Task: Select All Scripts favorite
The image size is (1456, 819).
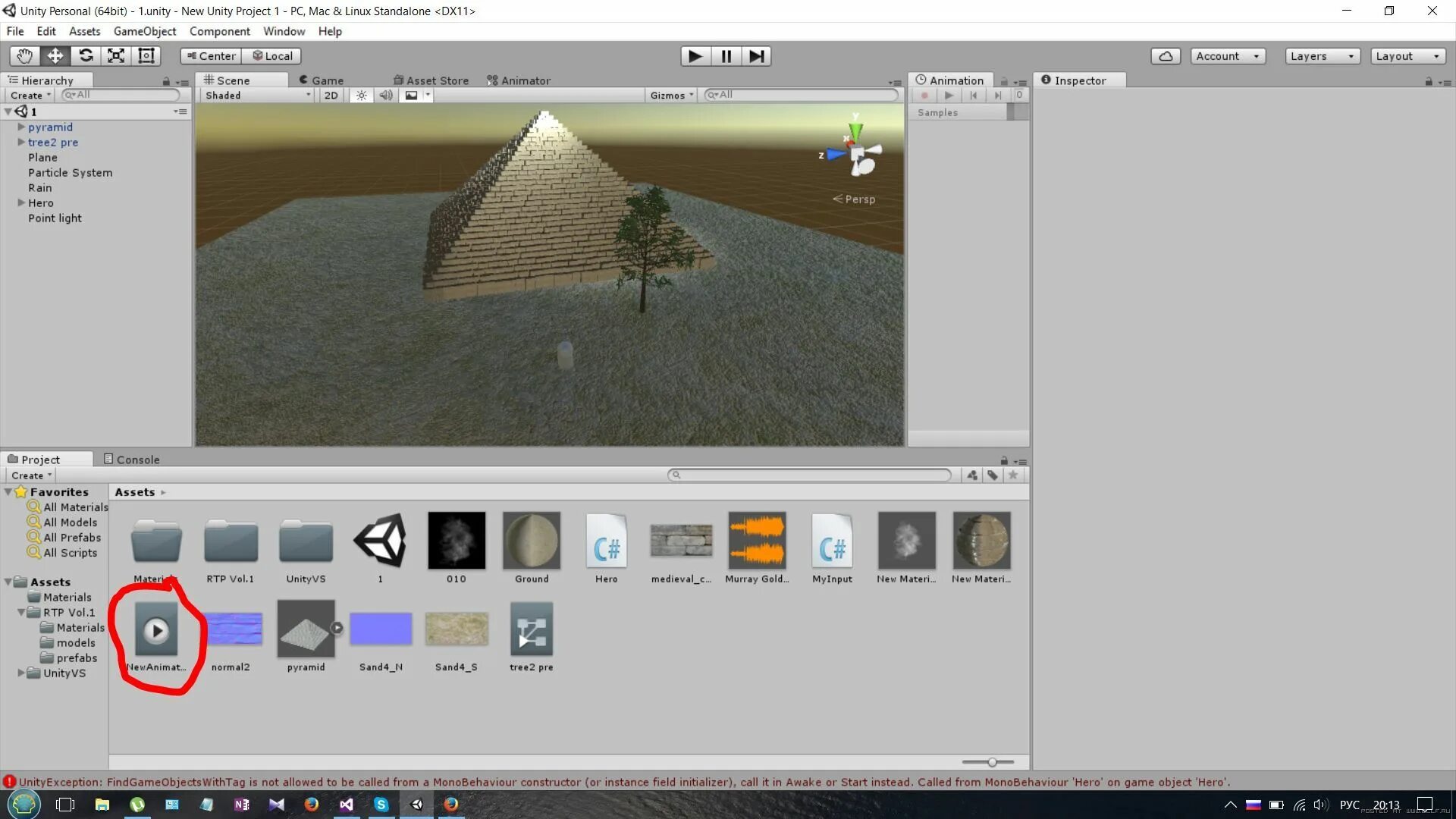Action: pyautogui.click(x=63, y=553)
